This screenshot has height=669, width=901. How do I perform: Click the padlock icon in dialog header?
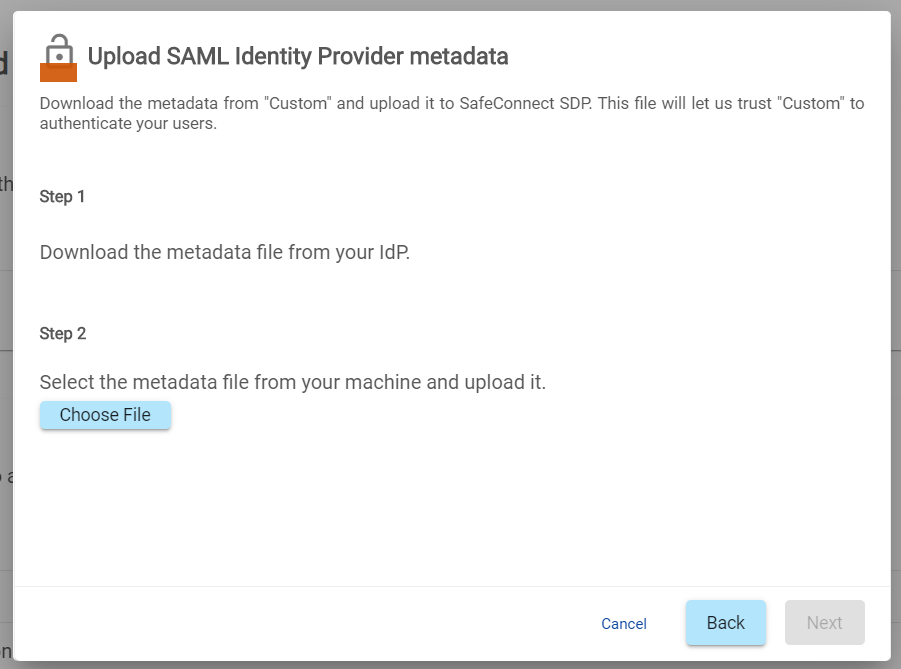click(59, 48)
